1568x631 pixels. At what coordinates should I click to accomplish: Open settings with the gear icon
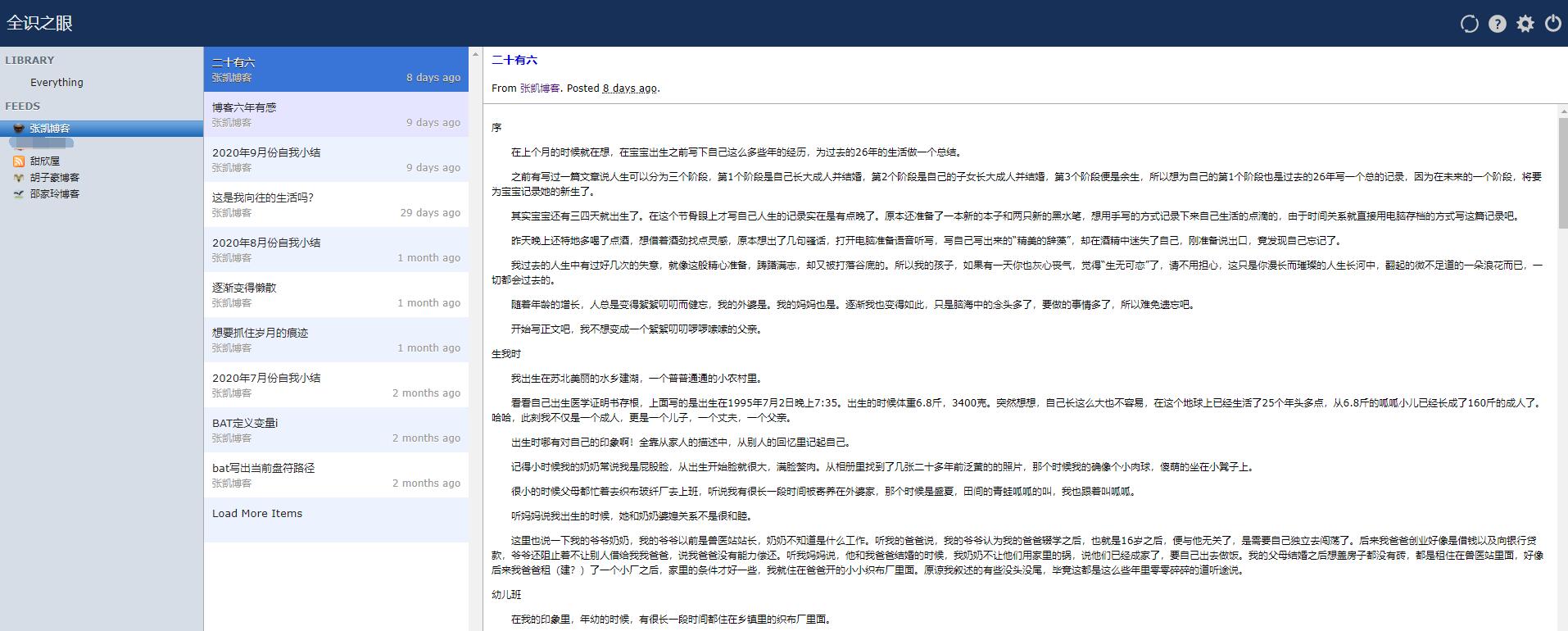1525,24
